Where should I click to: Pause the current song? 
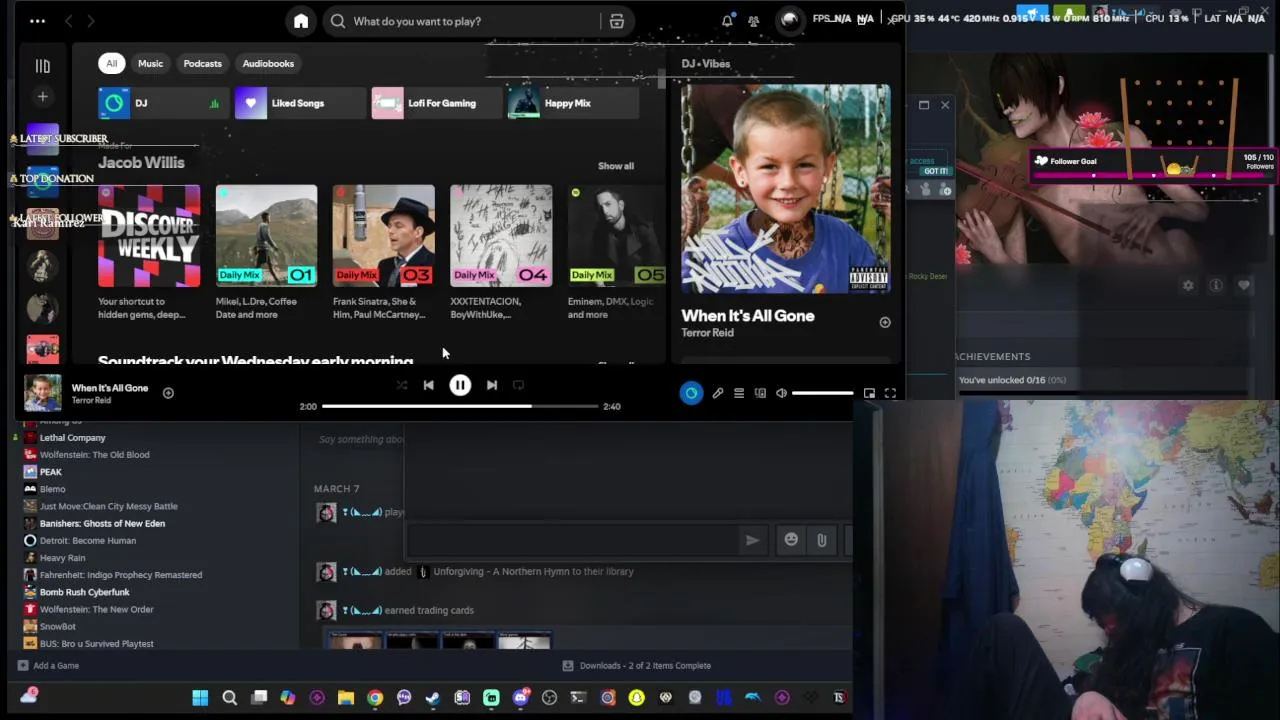(x=460, y=385)
